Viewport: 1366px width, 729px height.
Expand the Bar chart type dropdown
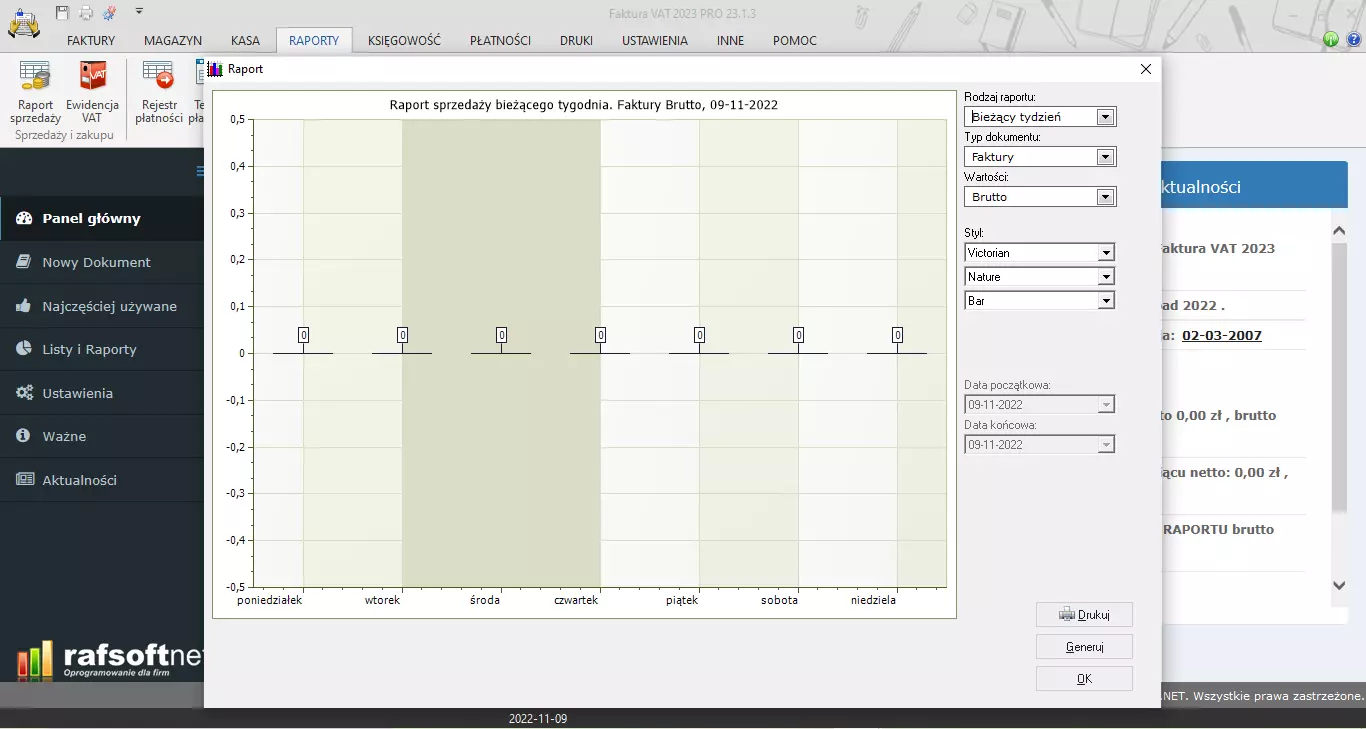coord(1105,301)
